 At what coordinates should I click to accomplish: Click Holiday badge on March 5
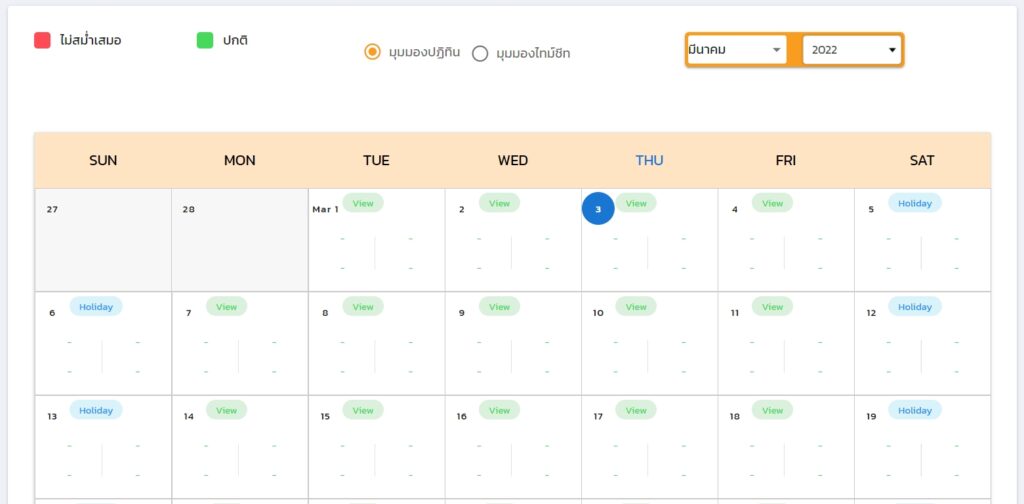pyautogui.click(x=914, y=203)
